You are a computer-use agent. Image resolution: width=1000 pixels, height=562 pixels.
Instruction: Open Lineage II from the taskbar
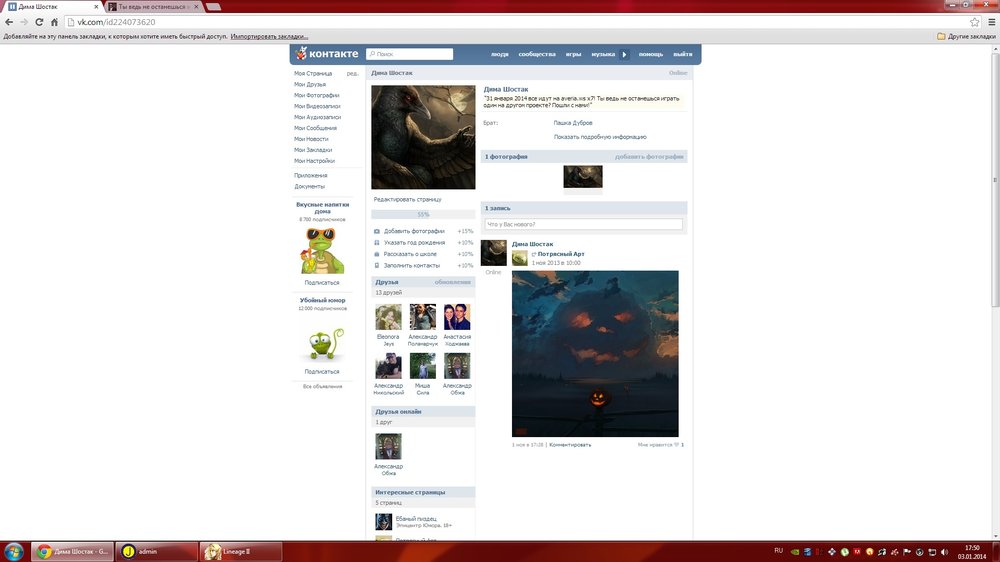click(240, 551)
